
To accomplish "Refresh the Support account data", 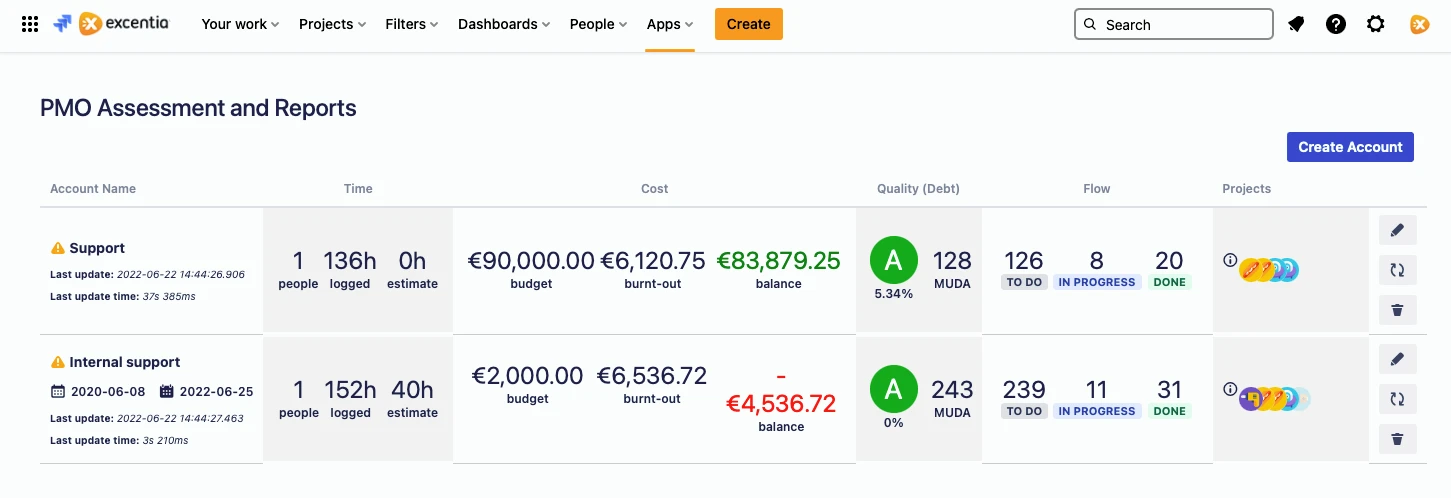I will tap(1397, 270).
